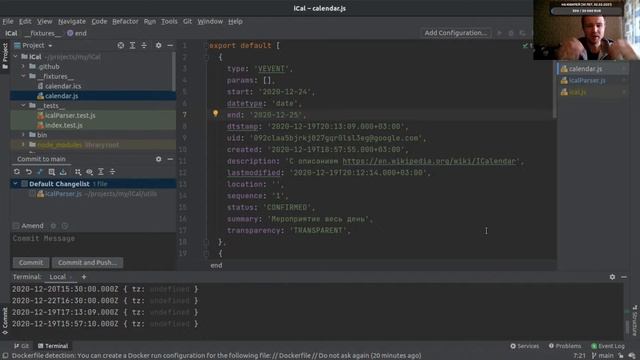The image size is (640, 360).
Task: Open the Refactor menu
Action: point(125,21)
